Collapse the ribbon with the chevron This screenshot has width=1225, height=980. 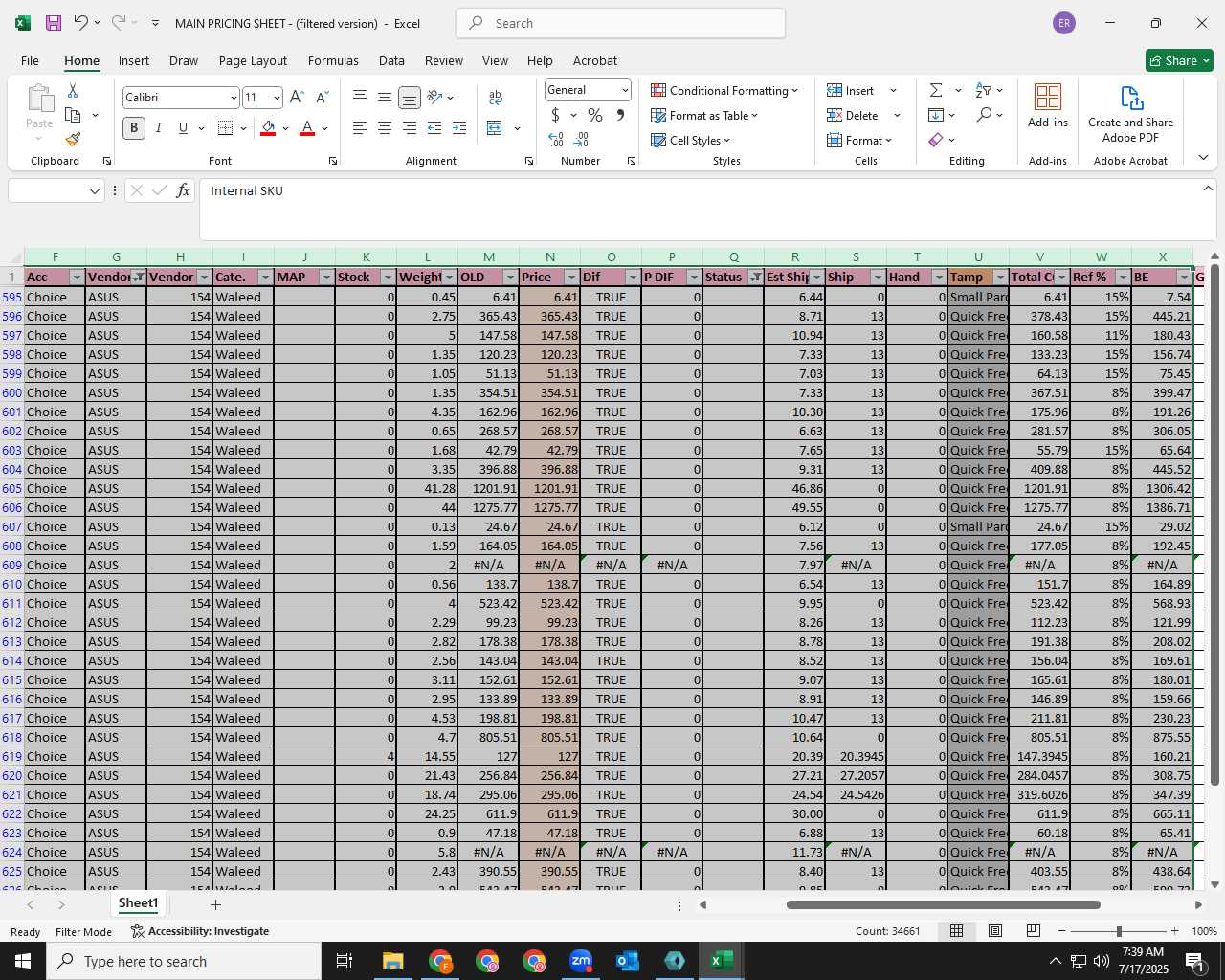(x=1203, y=158)
